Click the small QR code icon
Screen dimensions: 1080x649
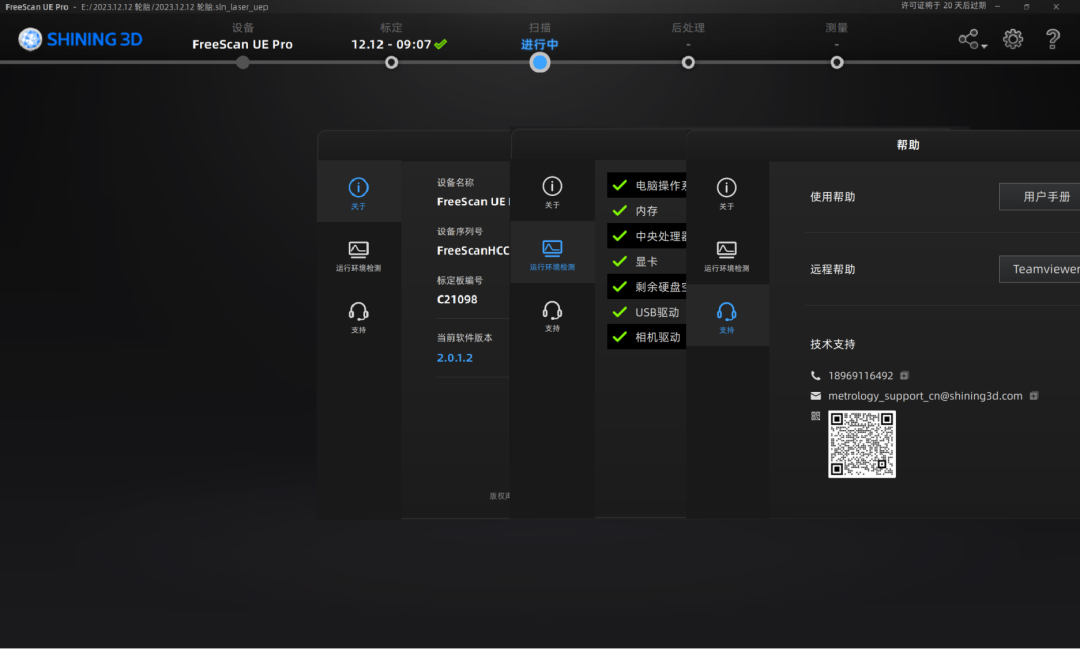click(816, 415)
